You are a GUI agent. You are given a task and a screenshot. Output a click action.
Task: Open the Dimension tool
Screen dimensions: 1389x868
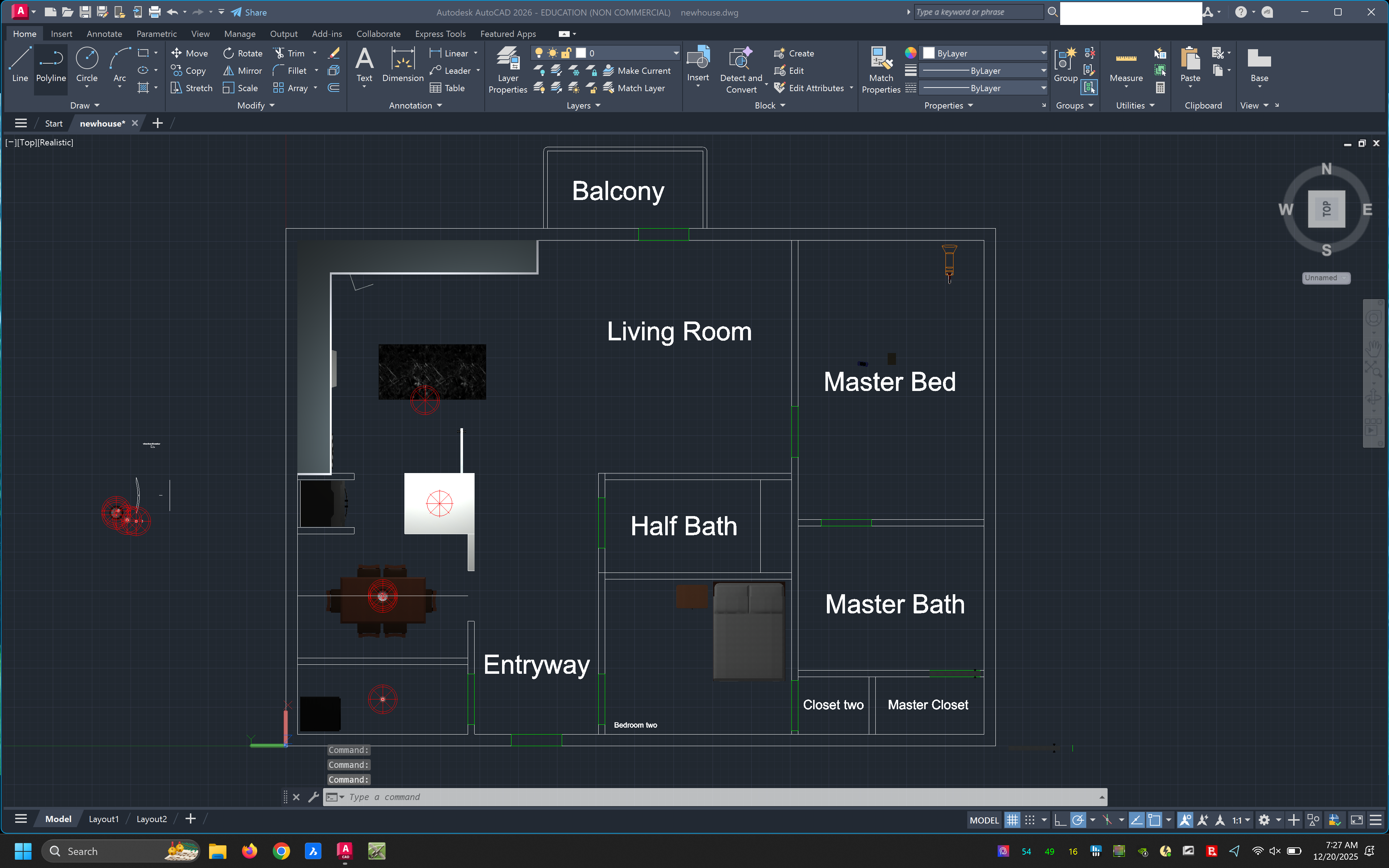tap(402, 65)
